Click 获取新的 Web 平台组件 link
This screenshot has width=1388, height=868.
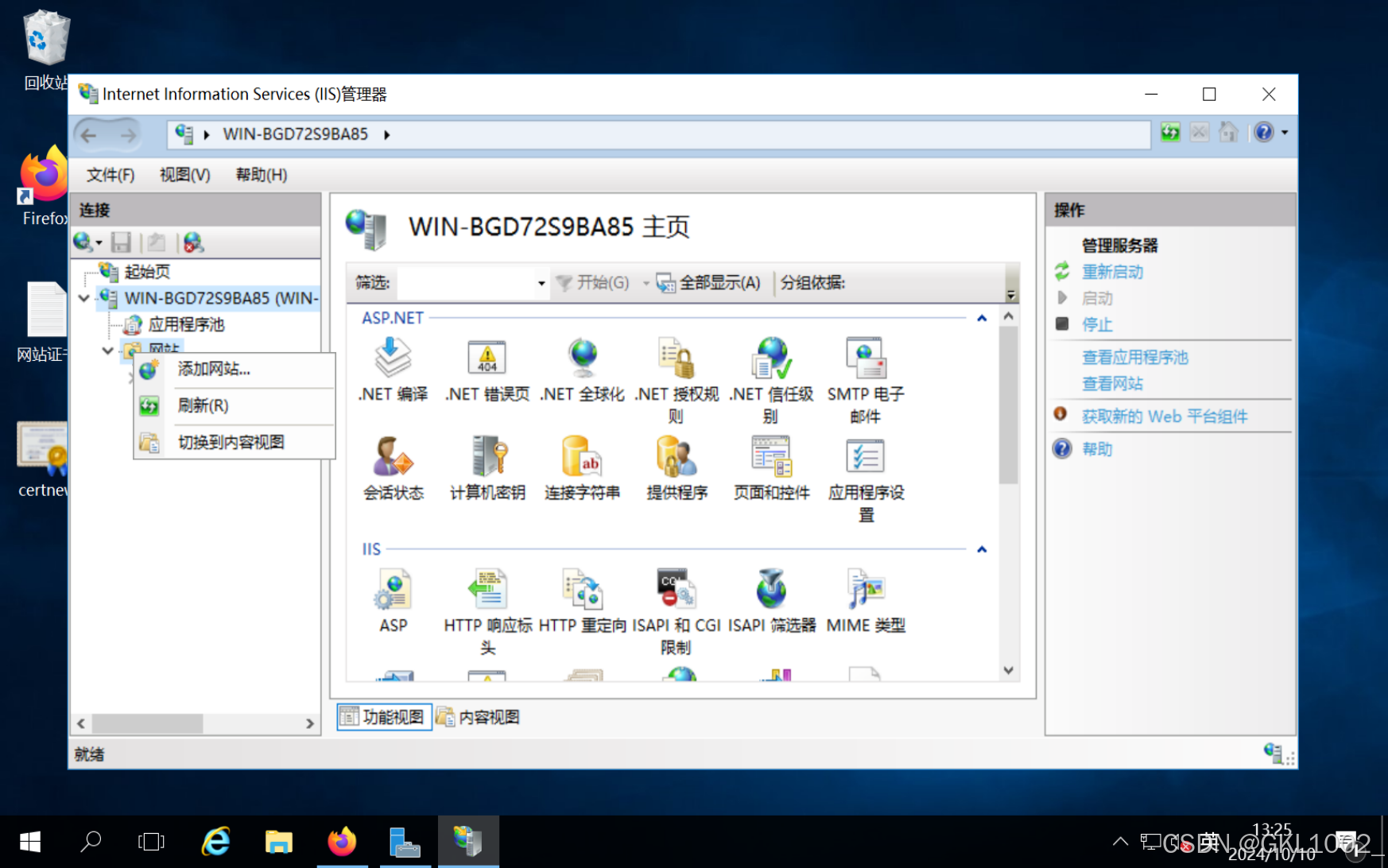pos(1165,417)
